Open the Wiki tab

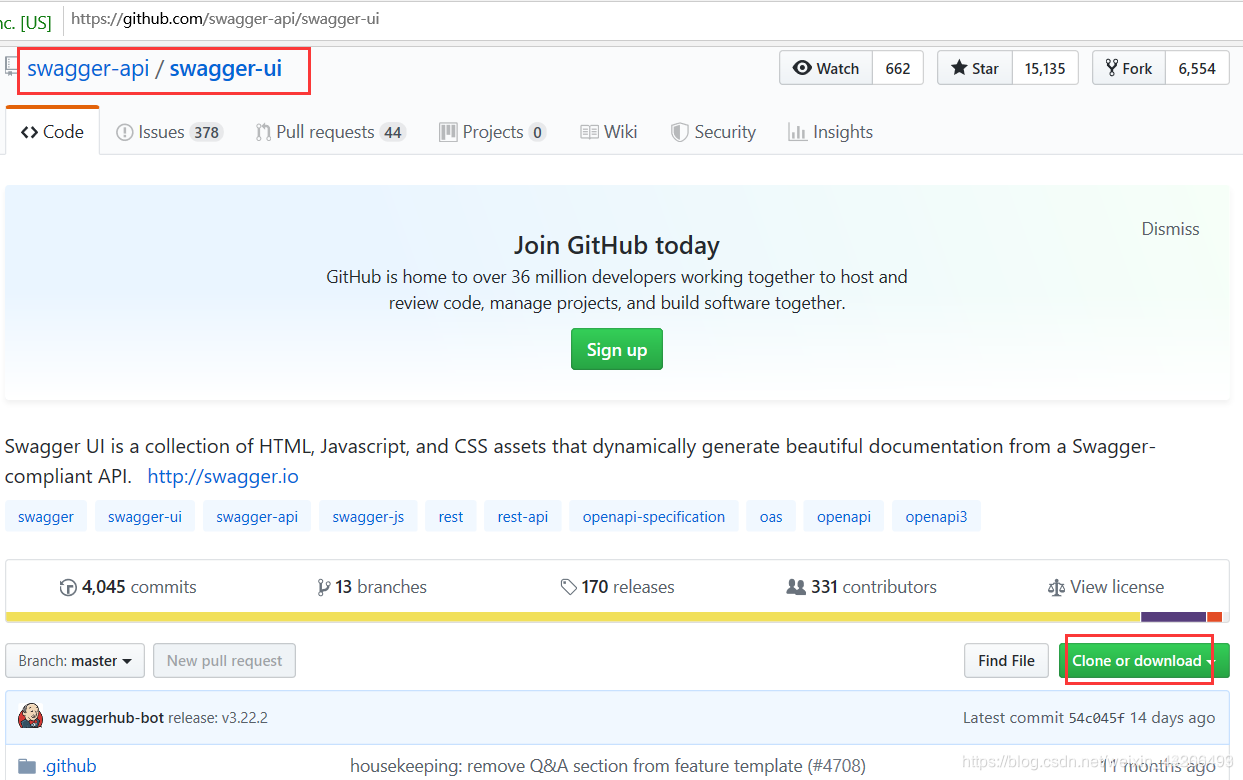pyautogui.click(x=608, y=132)
